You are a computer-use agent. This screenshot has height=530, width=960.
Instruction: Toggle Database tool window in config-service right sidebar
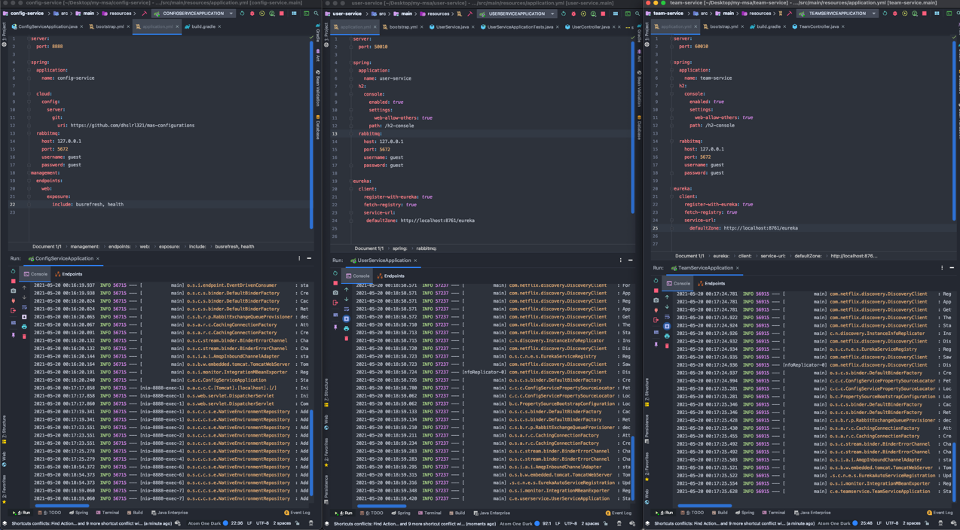(318, 127)
